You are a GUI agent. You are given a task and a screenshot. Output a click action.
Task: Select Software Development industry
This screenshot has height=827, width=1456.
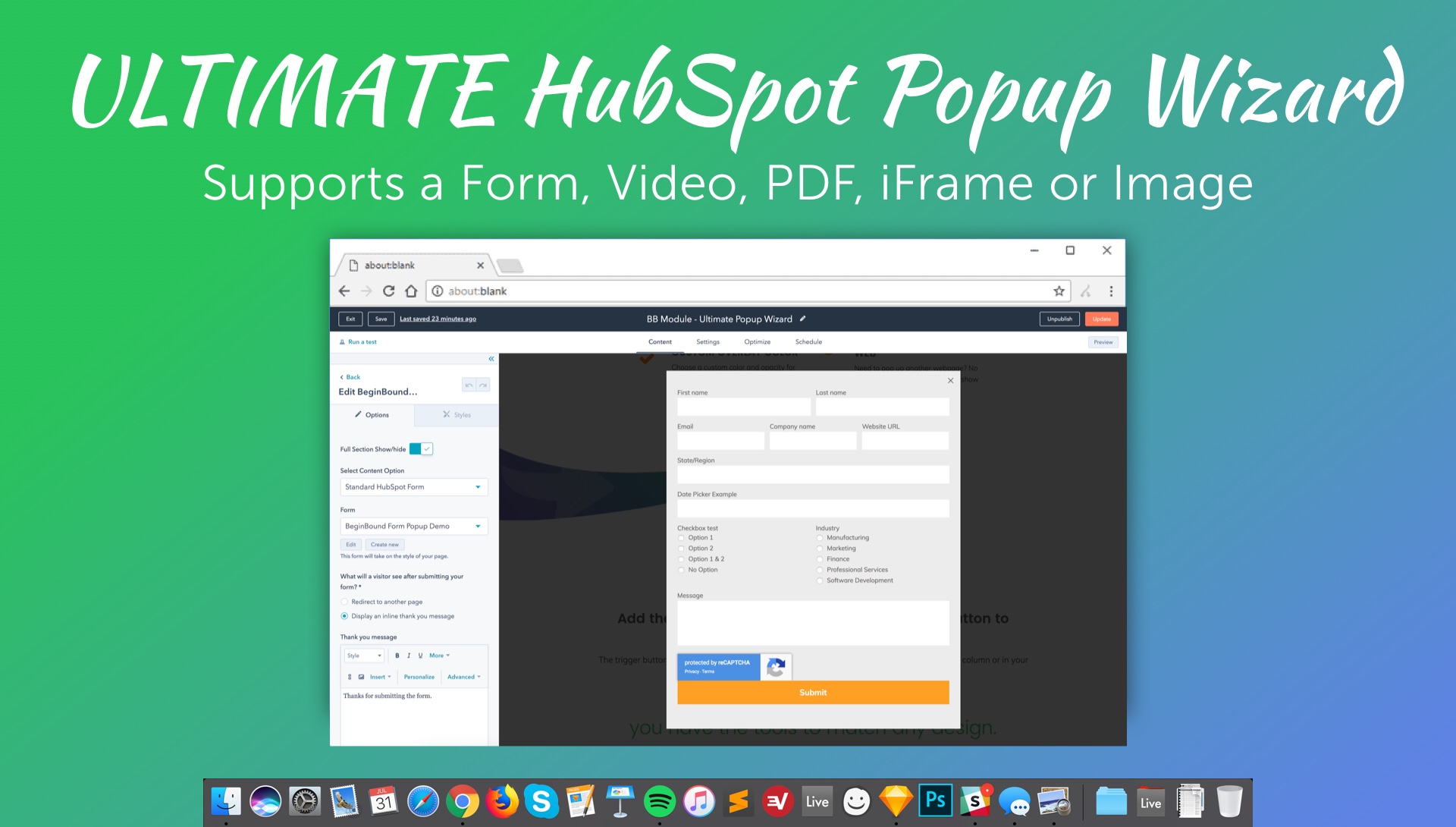(x=820, y=580)
